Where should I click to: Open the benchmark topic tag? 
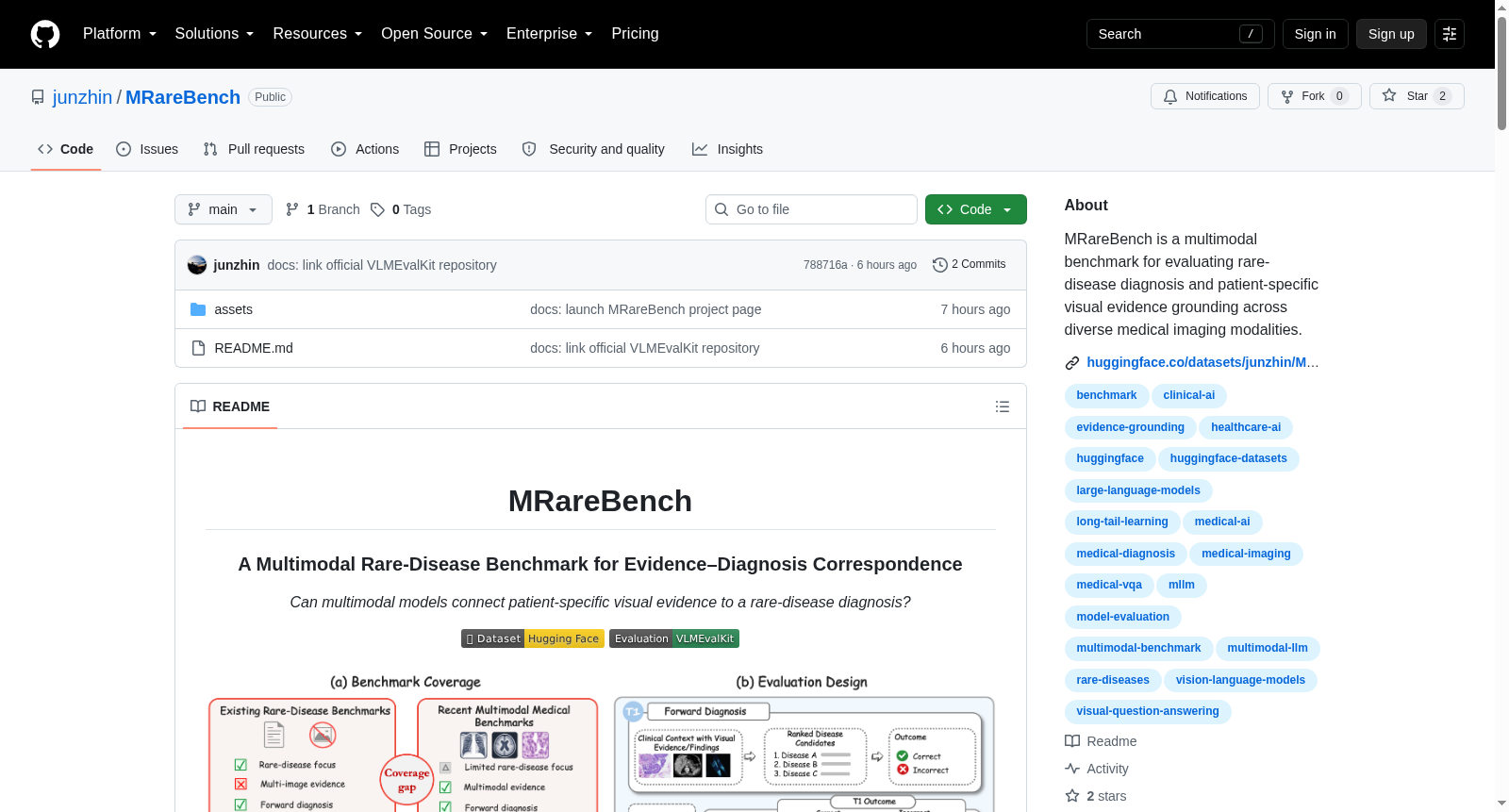(x=1106, y=395)
